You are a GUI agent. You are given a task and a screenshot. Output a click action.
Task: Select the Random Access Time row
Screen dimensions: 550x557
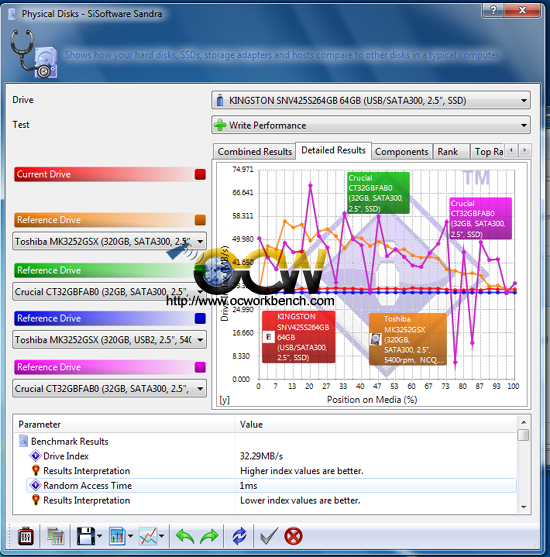271,486
